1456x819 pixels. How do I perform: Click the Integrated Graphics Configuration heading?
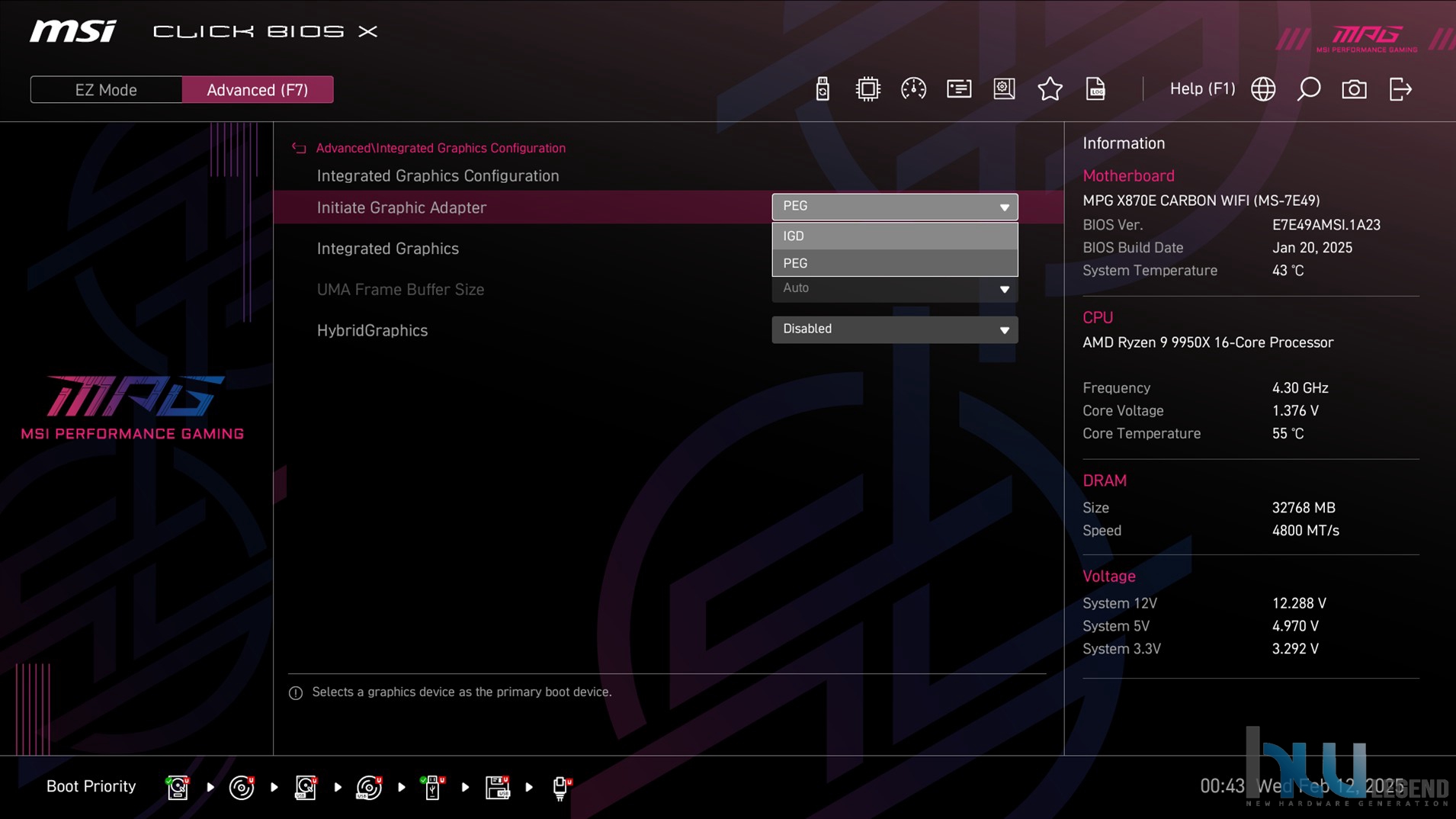click(x=438, y=176)
